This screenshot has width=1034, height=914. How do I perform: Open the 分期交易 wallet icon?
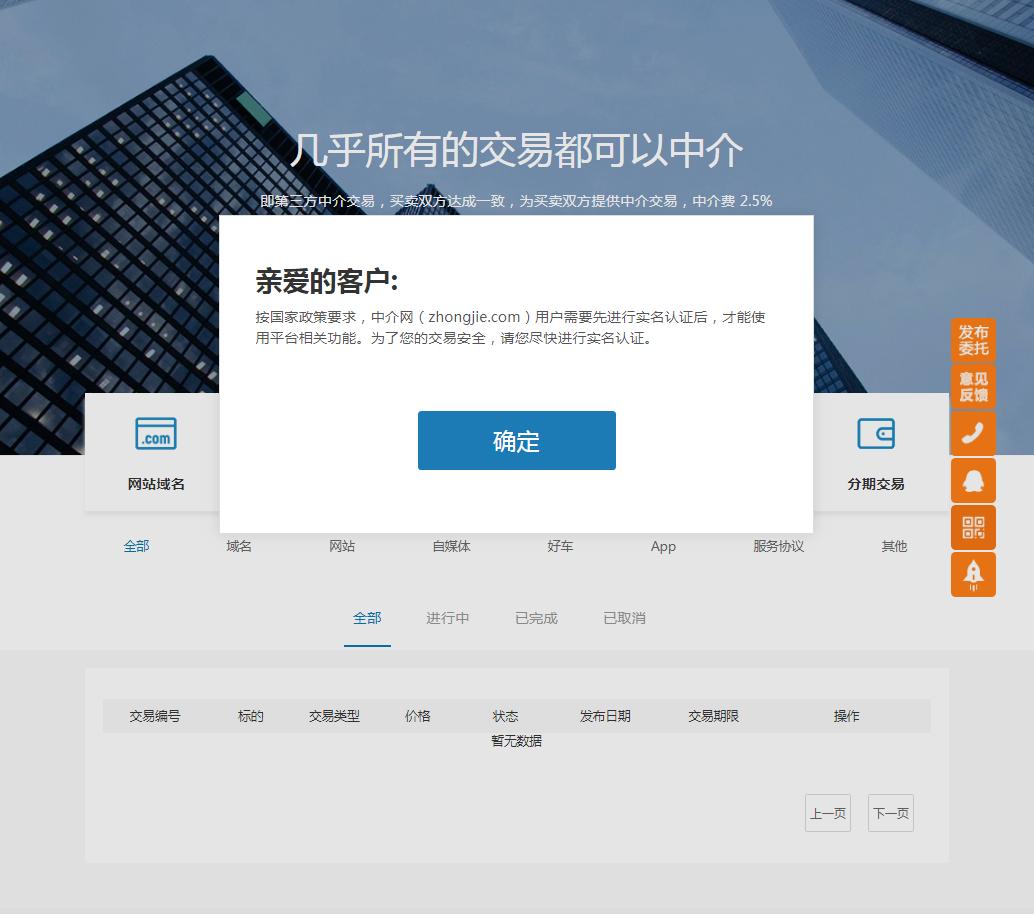(876, 434)
